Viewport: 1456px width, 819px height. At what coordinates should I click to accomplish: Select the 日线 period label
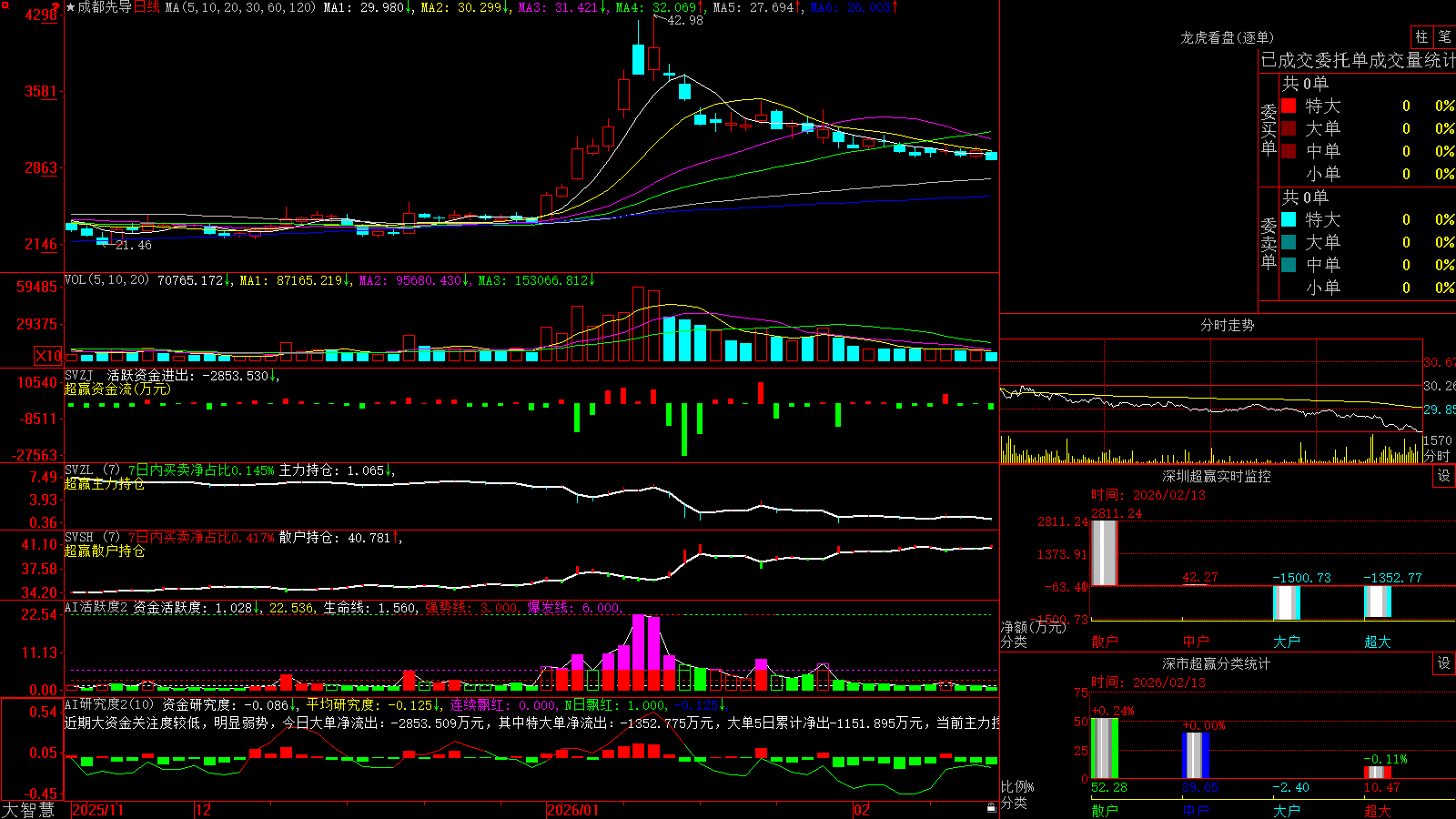point(147,7)
